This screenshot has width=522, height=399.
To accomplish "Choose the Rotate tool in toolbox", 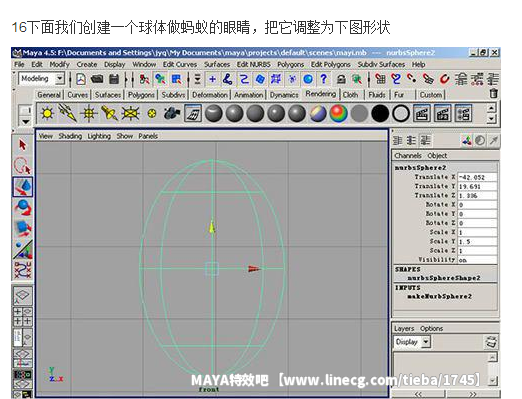I will (x=22, y=207).
